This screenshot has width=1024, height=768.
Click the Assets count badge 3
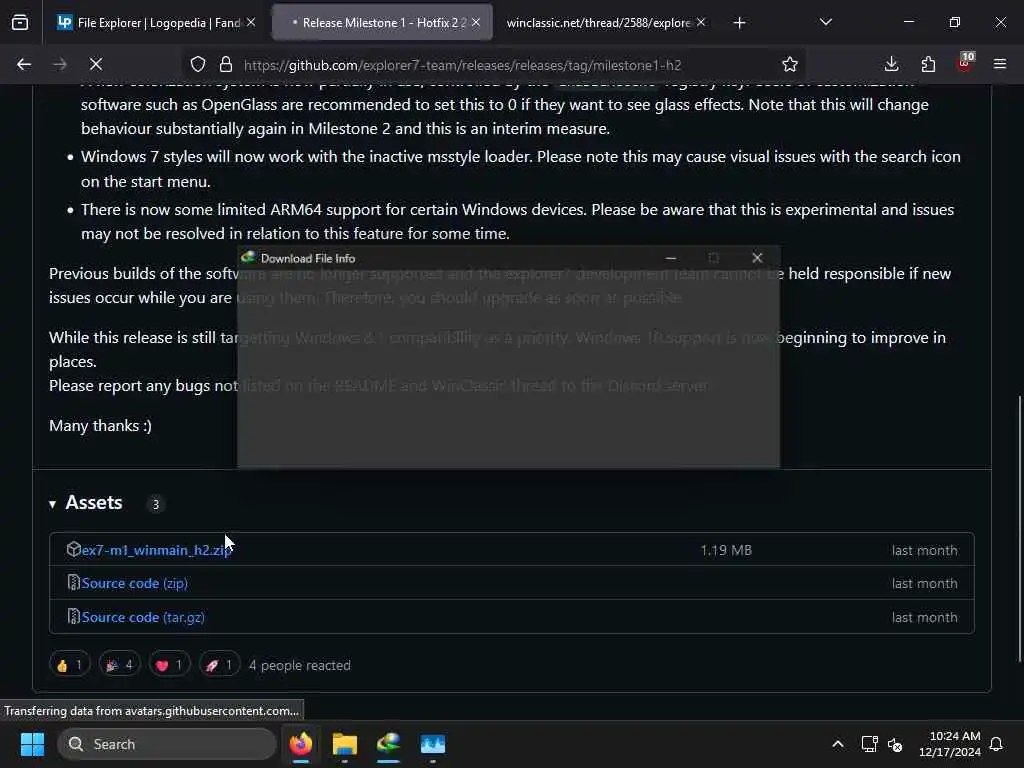point(155,504)
